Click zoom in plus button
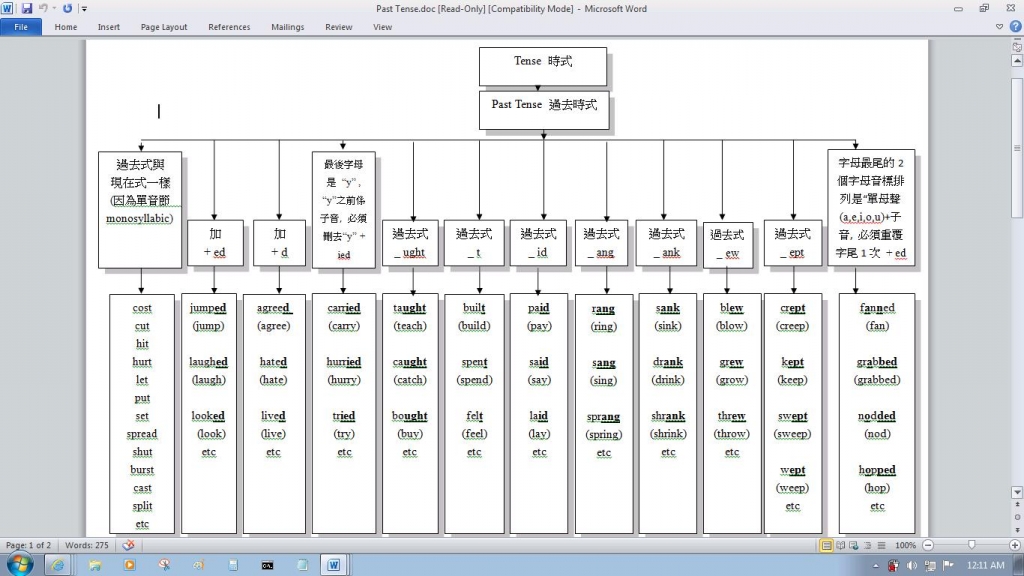 [1015, 545]
